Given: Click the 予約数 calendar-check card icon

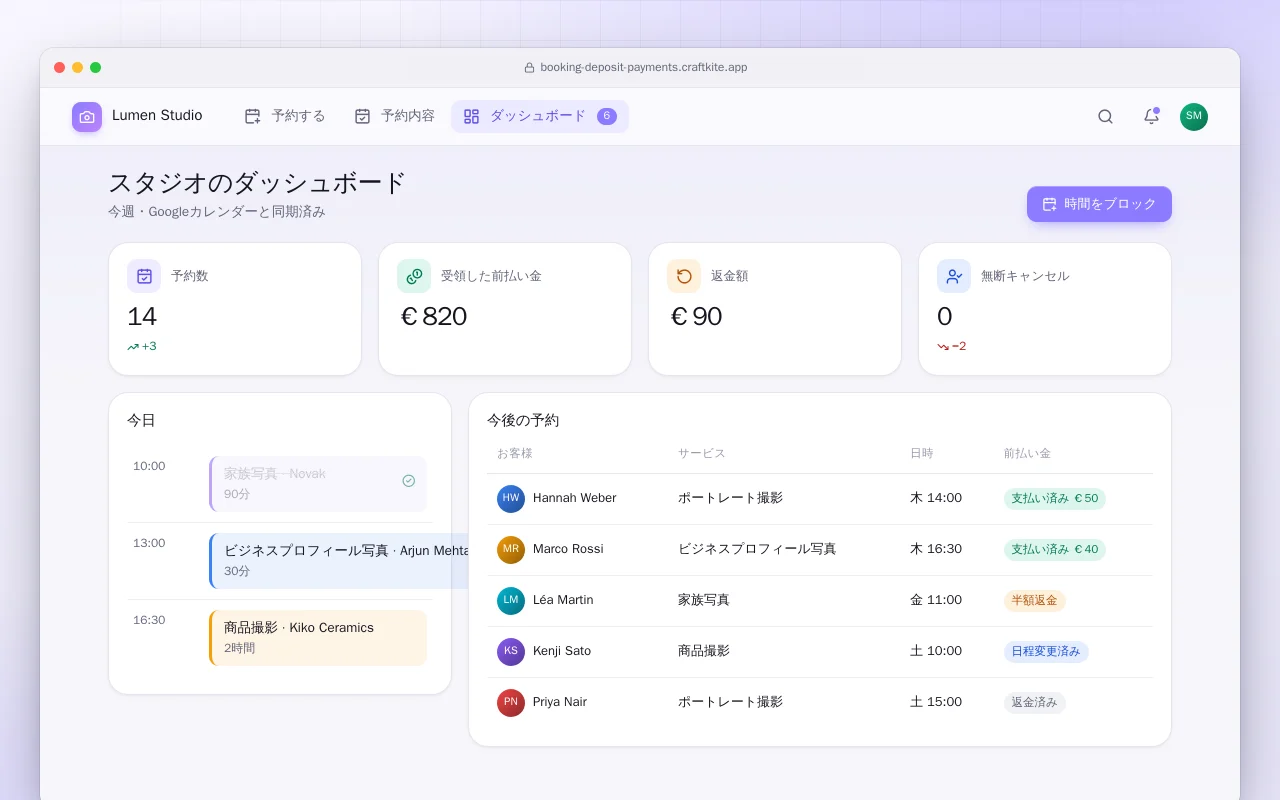Looking at the screenshot, I should tap(144, 276).
